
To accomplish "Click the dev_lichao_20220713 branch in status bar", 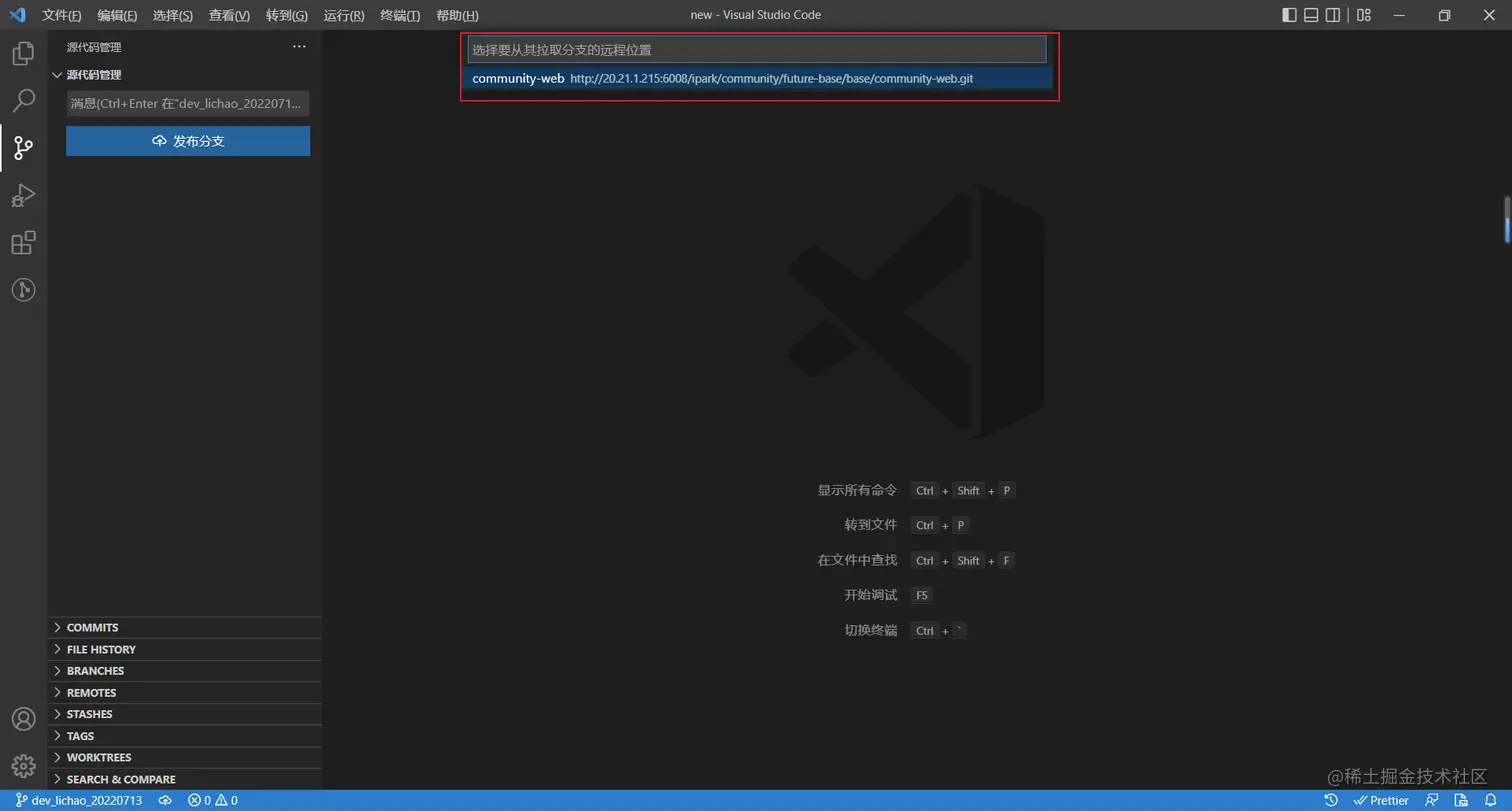I will (79, 800).
